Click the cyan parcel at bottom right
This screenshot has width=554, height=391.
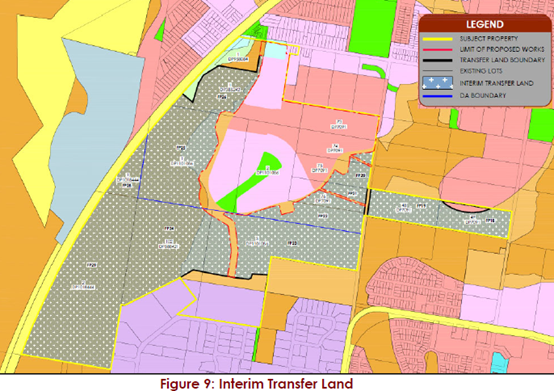coord(499,362)
